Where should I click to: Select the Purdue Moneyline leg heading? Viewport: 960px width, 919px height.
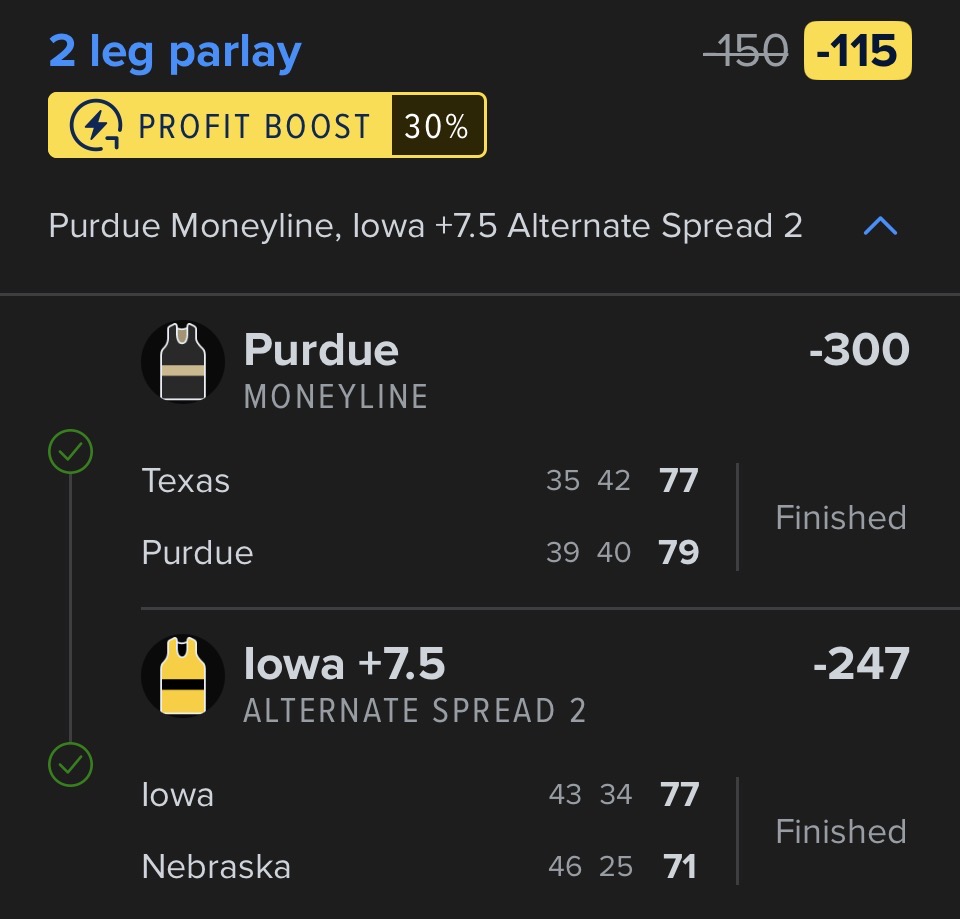tap(321, 351)
